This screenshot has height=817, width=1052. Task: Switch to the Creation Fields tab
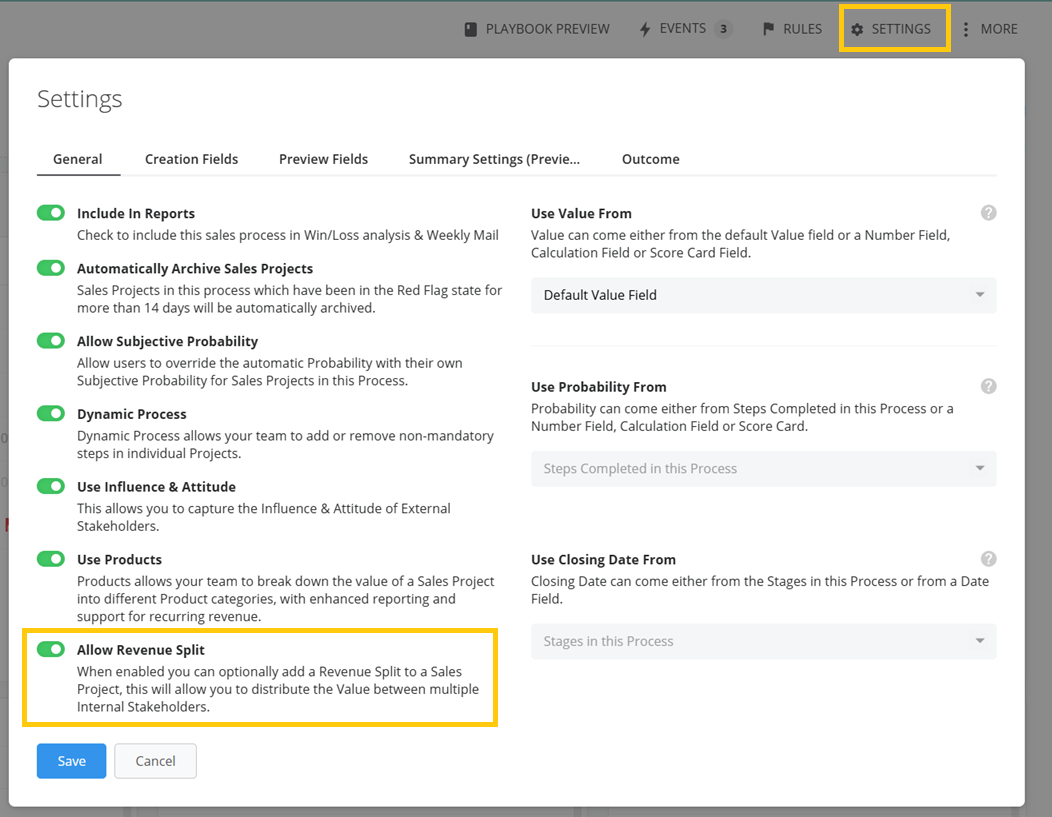tap(191, 159)
